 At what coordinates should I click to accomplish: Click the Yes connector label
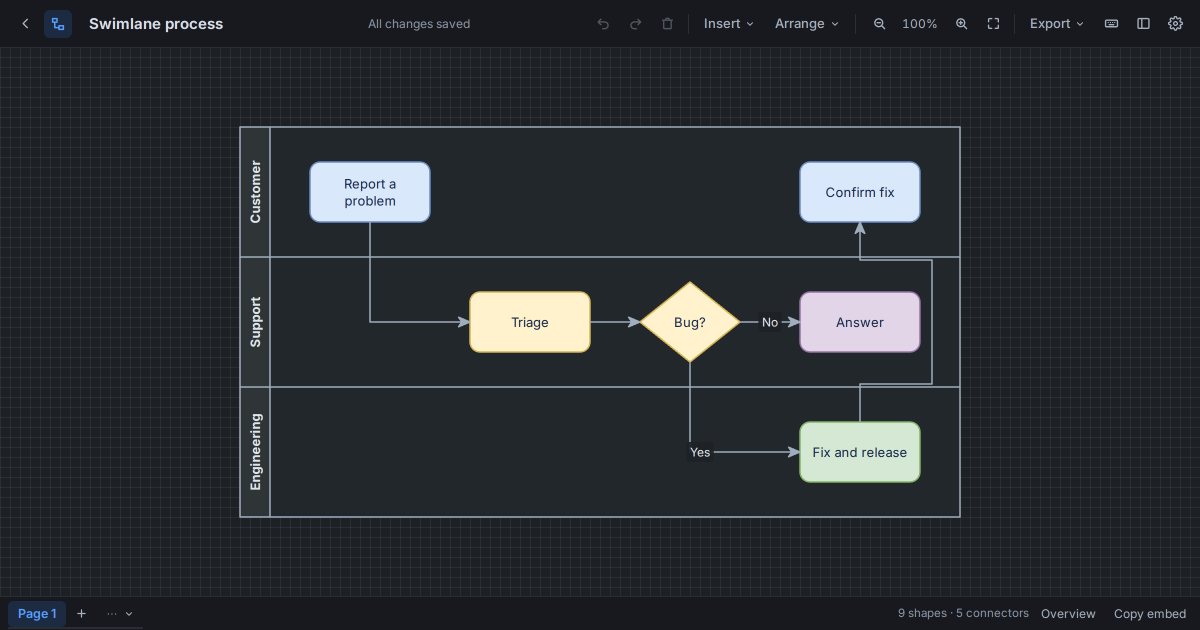coord(700,452)
